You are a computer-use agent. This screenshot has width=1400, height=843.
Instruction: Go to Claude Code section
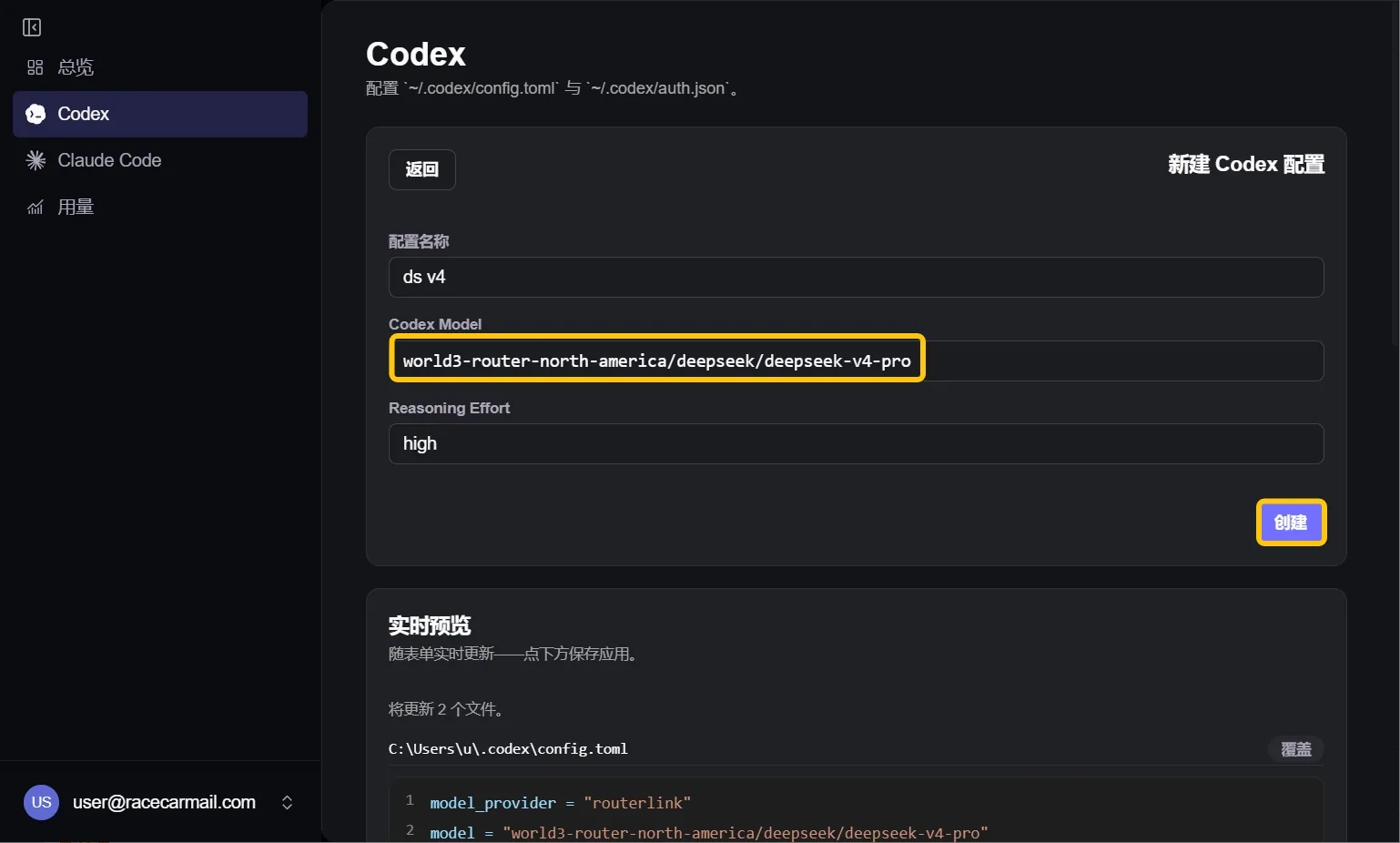pos(160,160)
